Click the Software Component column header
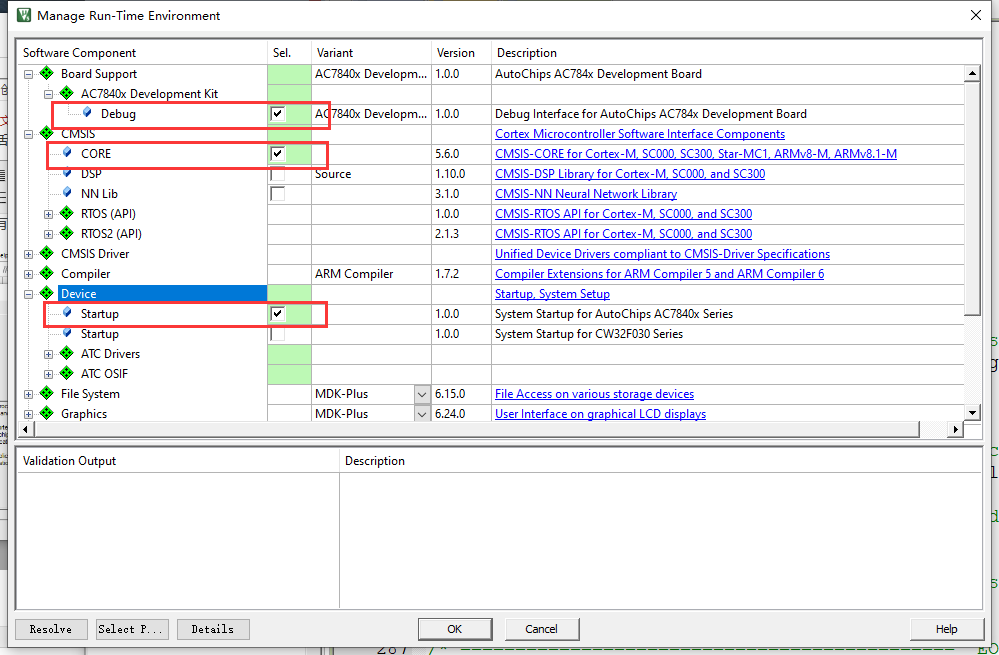The width and height of the screenshot is (999, 655). point(142,52)
